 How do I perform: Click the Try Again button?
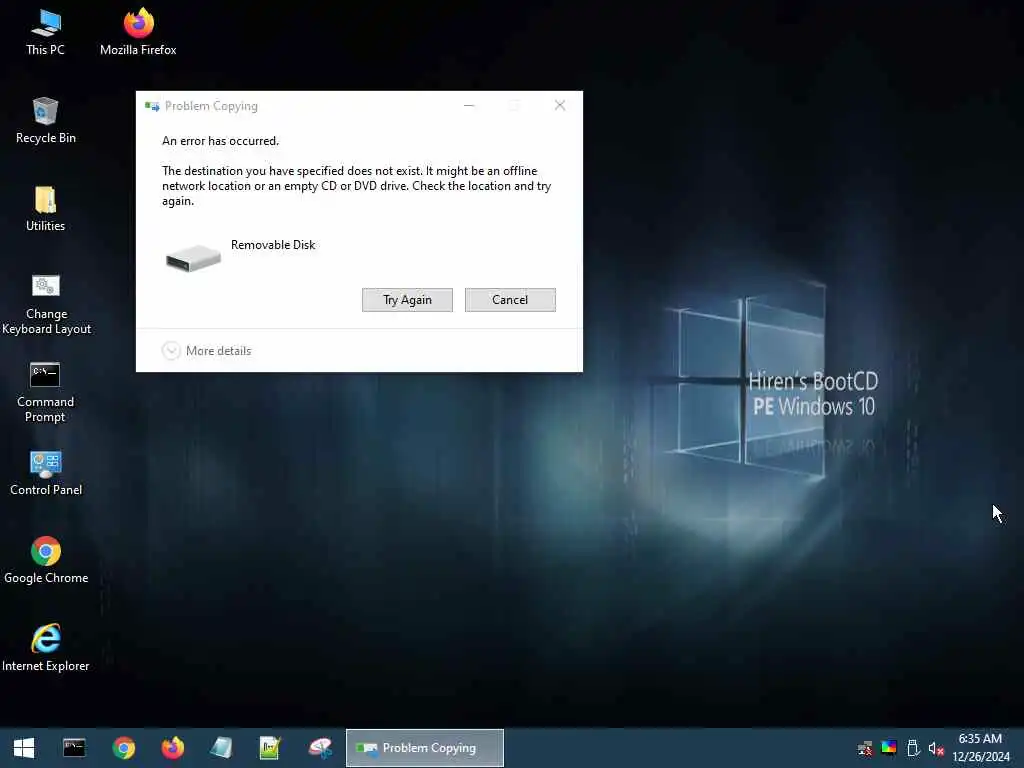(407, 300)
